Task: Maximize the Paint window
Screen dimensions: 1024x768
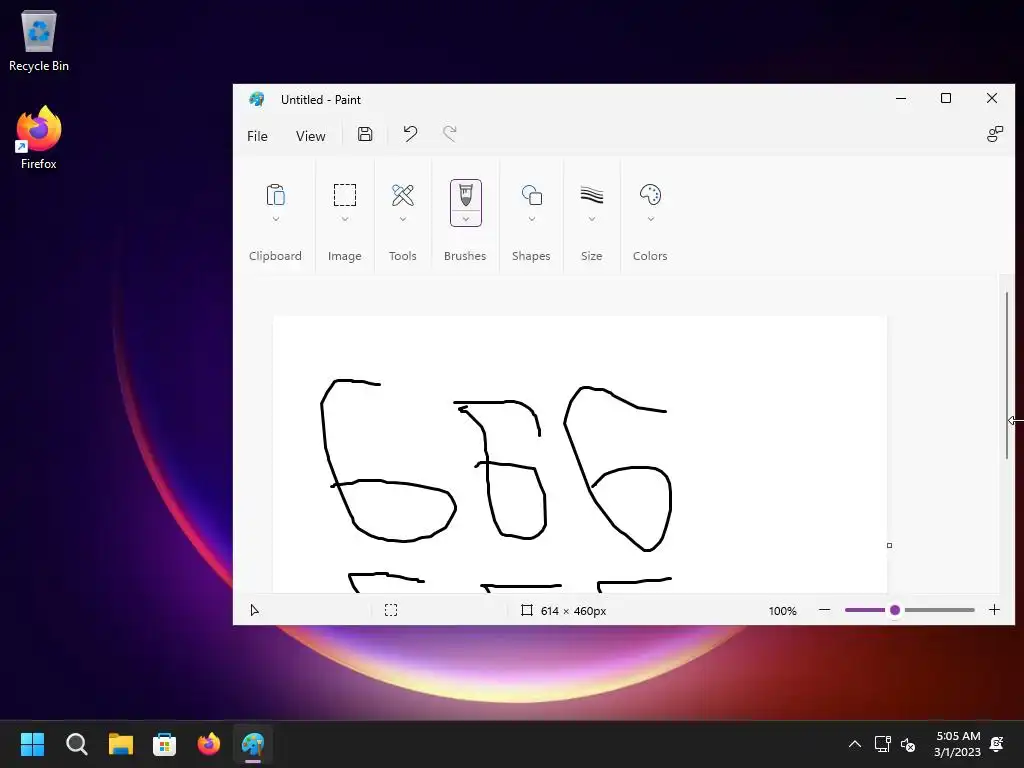Action: click(946, 99)
